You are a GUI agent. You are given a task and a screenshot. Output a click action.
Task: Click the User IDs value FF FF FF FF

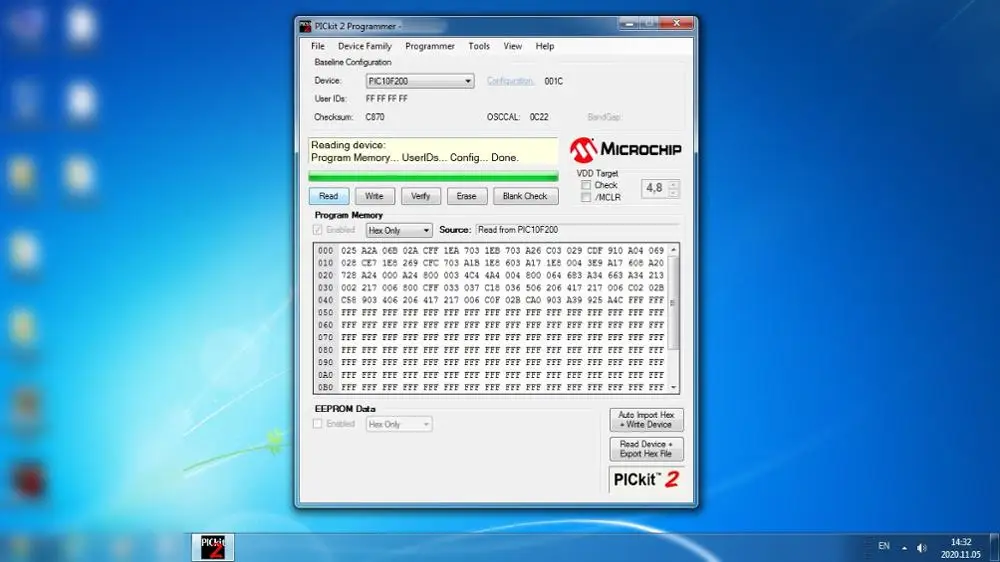click(386, 99)
